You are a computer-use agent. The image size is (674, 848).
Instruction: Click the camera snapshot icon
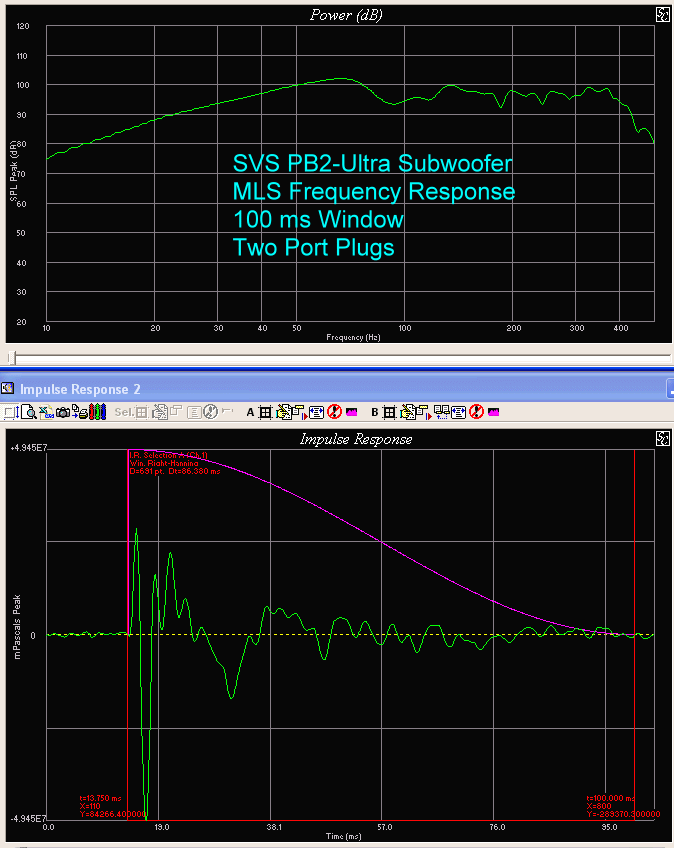coord(63,413)
